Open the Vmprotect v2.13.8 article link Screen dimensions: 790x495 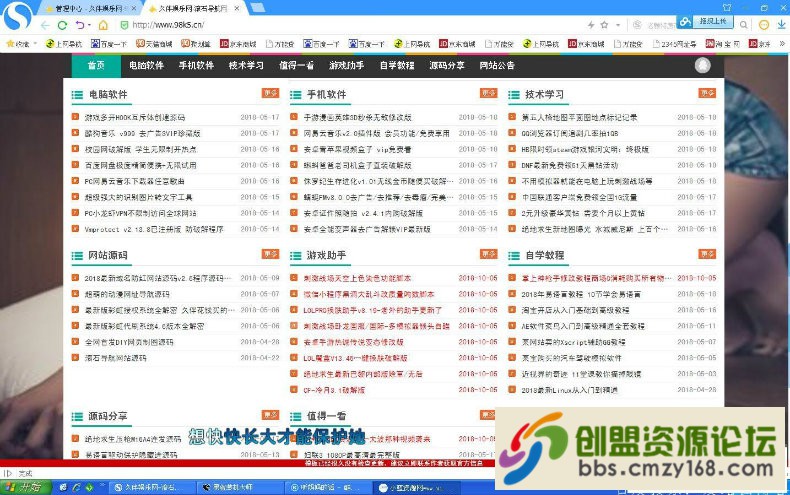[154, 229]
